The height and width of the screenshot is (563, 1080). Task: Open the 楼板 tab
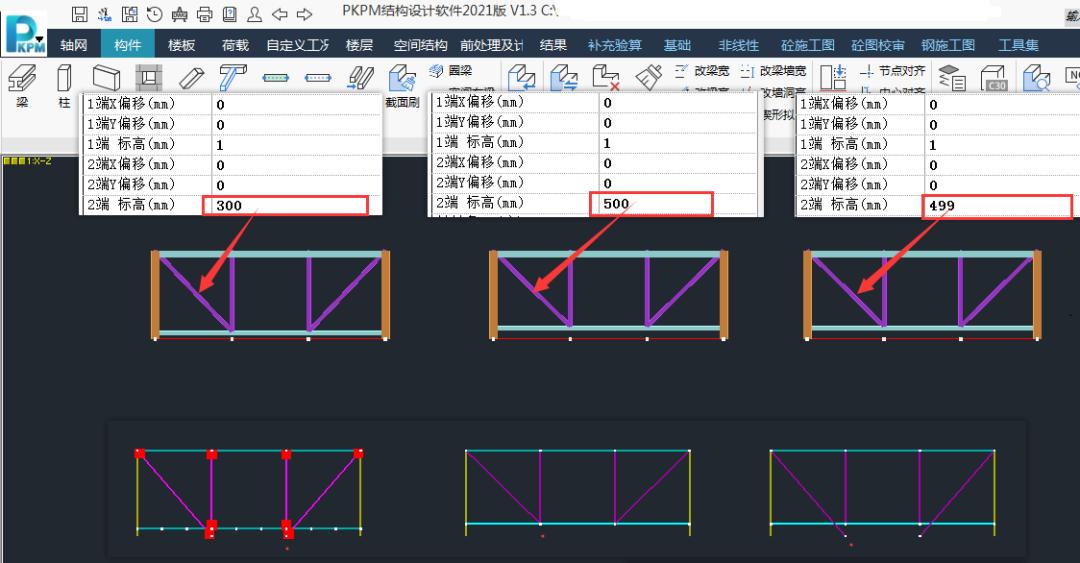click(181, 45)
